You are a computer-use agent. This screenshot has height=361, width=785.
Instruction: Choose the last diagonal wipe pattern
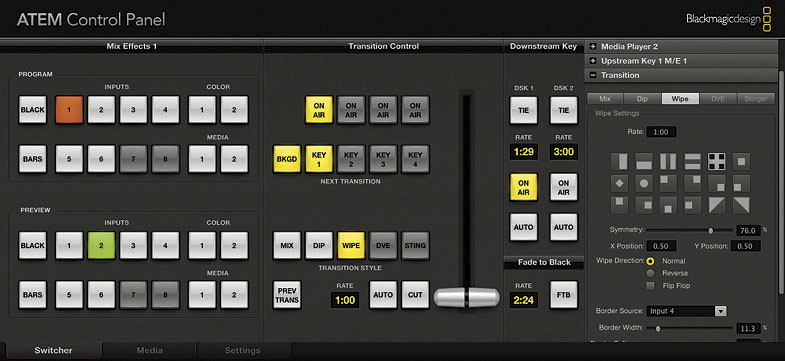pyautogui.click(x=741, y=205)
